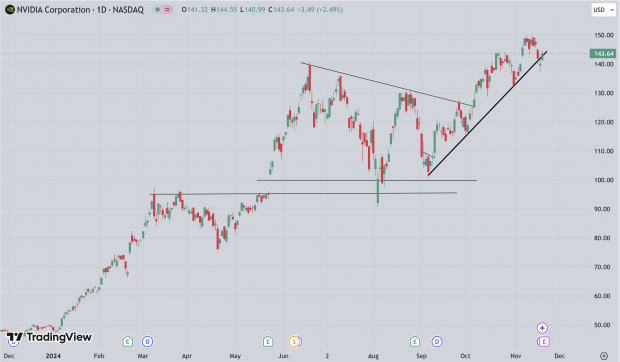Click the Nov label on time axis
The height and width of the screenshot is (362, 620).
point(516,356)
